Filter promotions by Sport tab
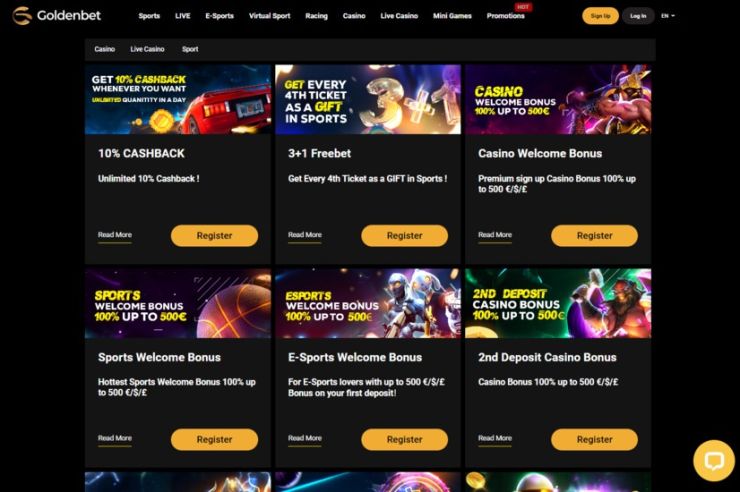Image resolution: width=740 pixels, height=492 pixels. [x=190, y=49]
